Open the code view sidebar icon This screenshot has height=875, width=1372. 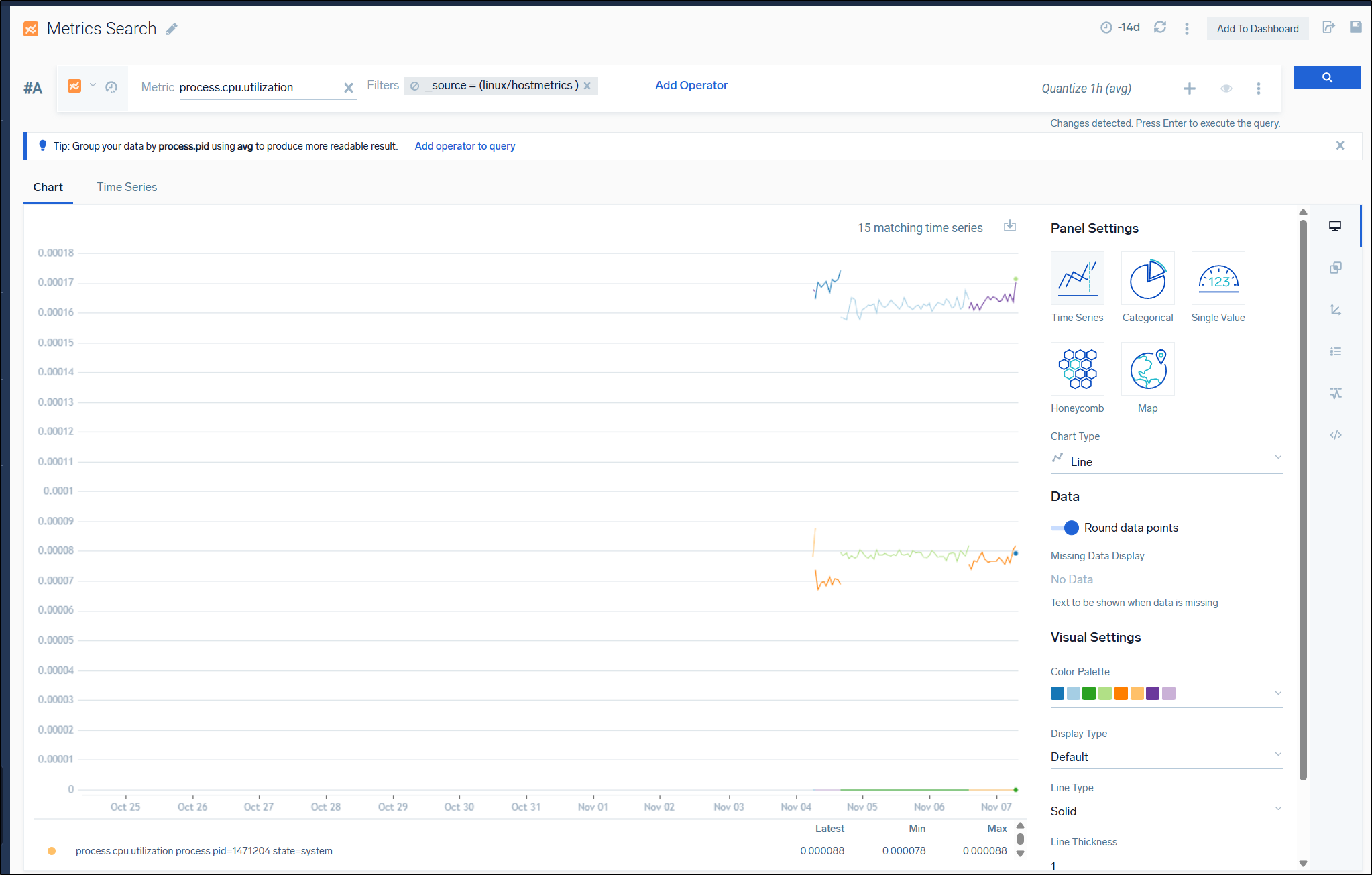click(x=1335, y=435)
